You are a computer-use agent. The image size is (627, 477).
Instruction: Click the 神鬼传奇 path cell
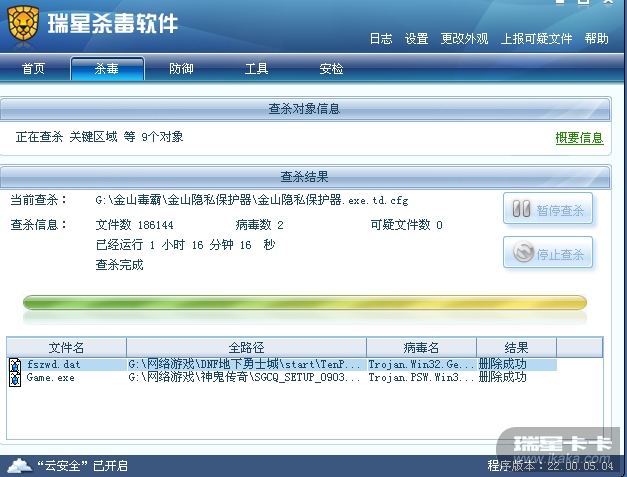coord(244,377)
